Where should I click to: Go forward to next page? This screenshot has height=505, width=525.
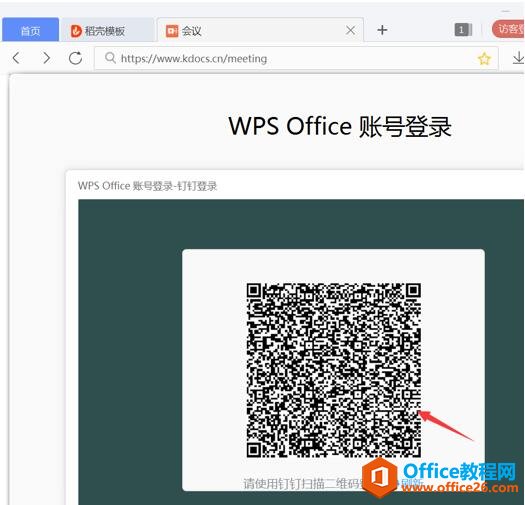pyautogui.click(x=47, y=58)
